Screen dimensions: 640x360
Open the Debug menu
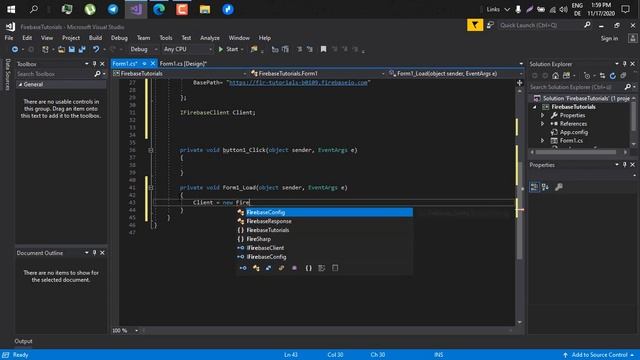(119, 38)
